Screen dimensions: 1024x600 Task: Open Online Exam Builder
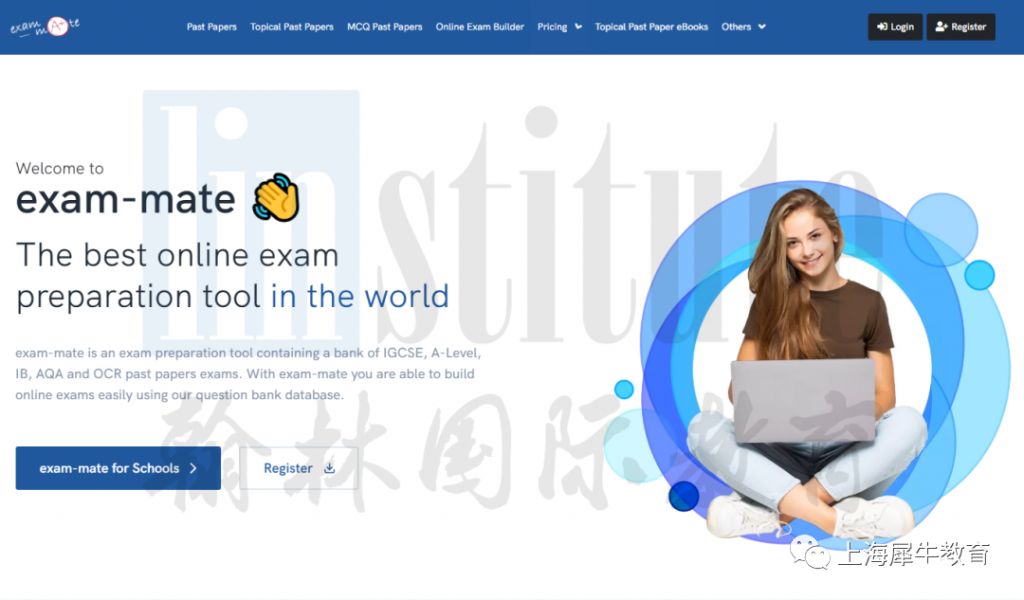pyautogui.click(x=480, y=27)
